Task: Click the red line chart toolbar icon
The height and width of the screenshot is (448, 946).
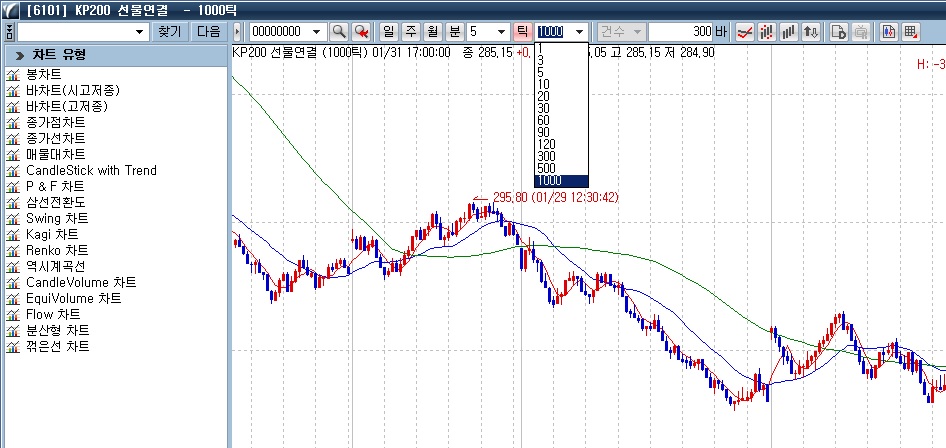Action: click(745, 32)
